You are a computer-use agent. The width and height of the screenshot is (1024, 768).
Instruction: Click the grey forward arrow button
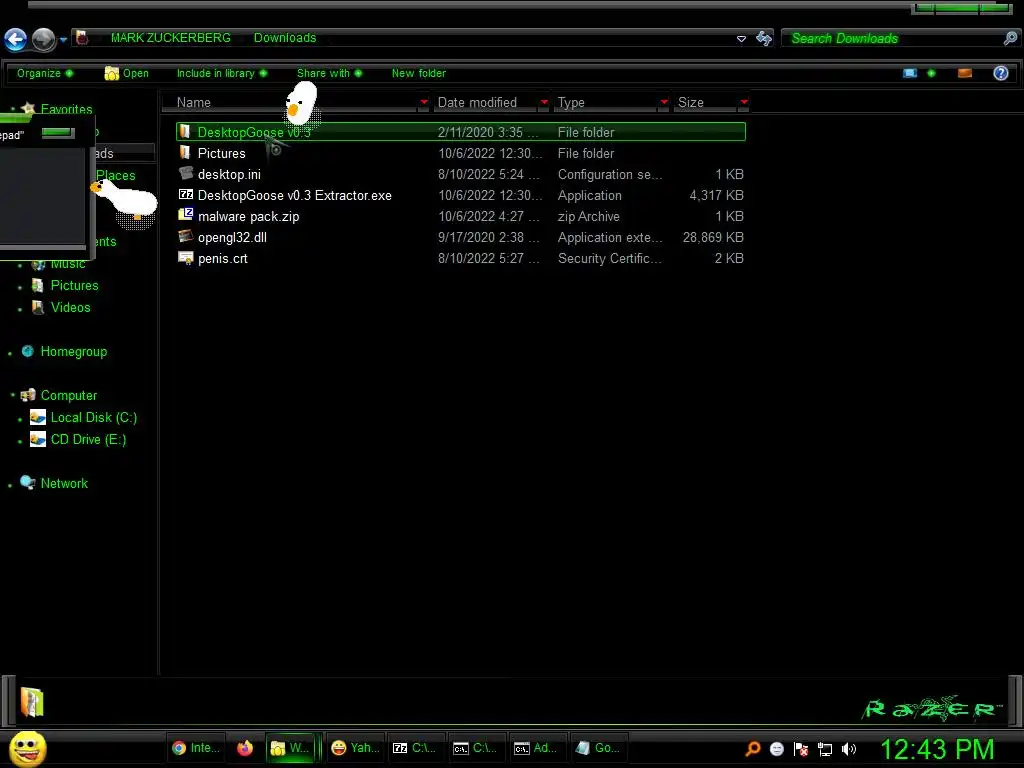point(44,40)
